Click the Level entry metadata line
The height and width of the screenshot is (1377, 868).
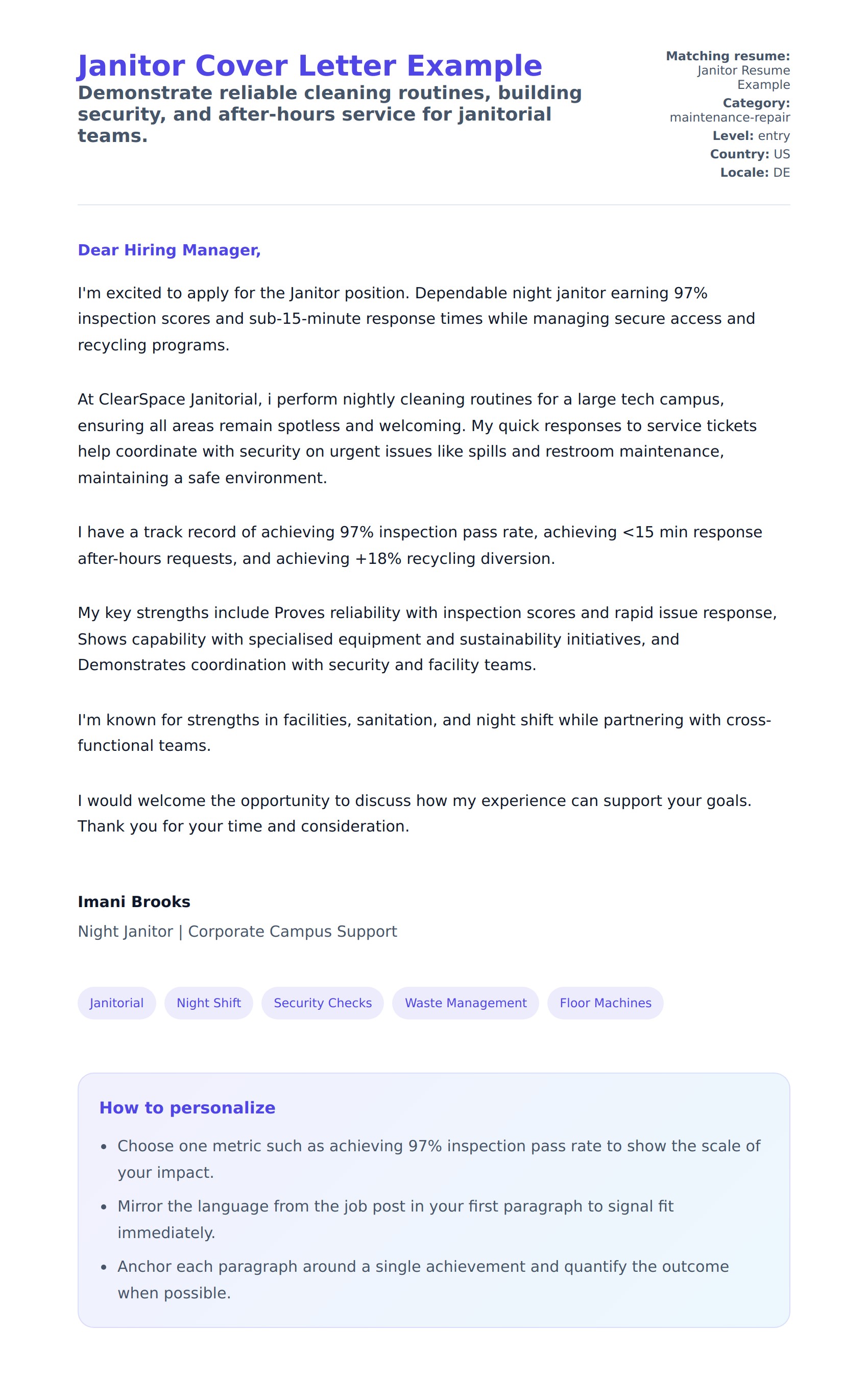pos(750,135)
